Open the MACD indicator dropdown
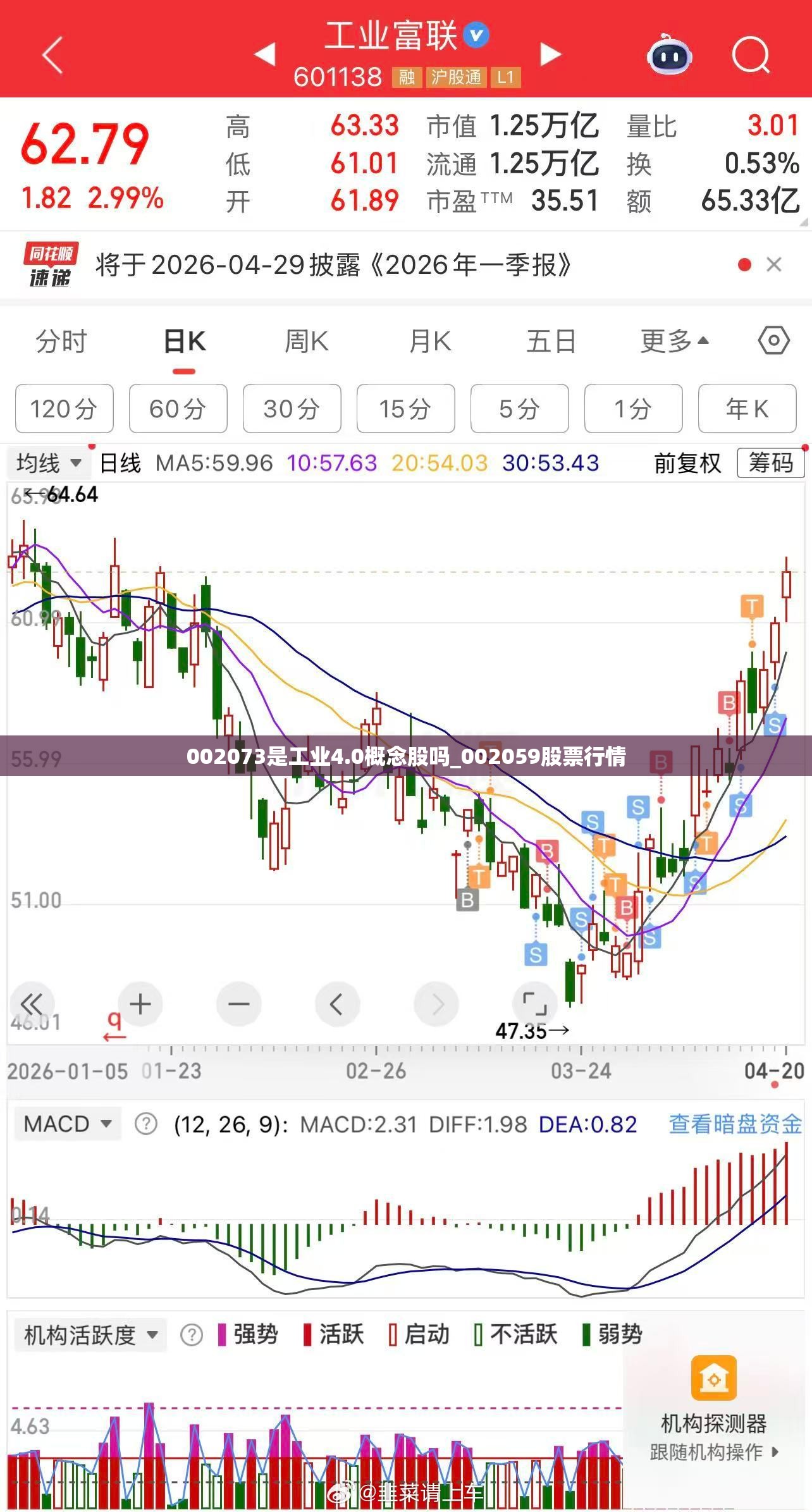Viewport: 812px width, 1512px height. point(68,1124)
